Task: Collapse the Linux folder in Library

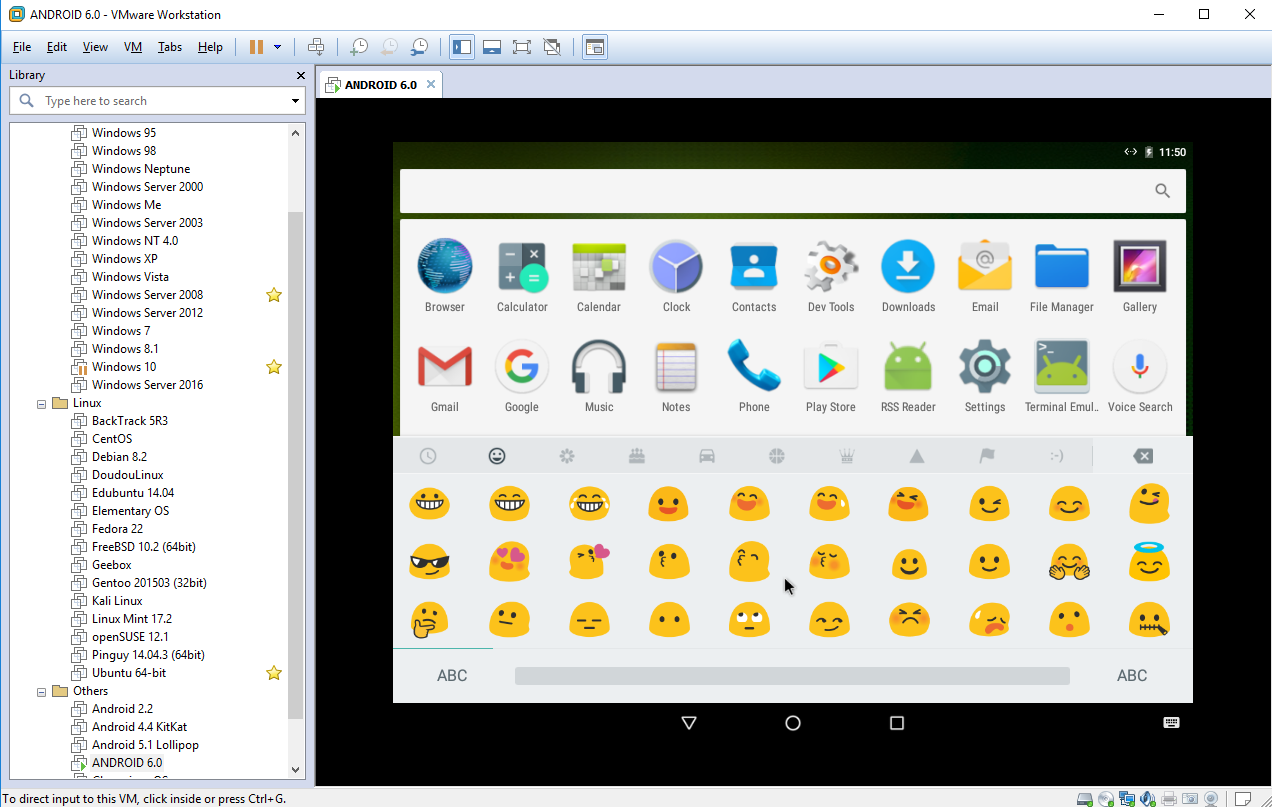Action: click(x=42, y=404)
